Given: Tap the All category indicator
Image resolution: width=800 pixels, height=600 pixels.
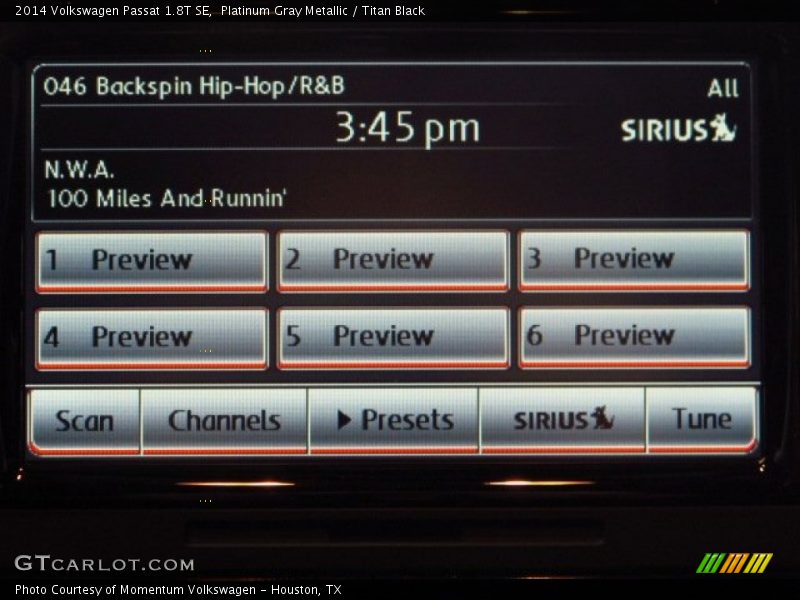Looking at the screenshot, I should pos(722,88).
